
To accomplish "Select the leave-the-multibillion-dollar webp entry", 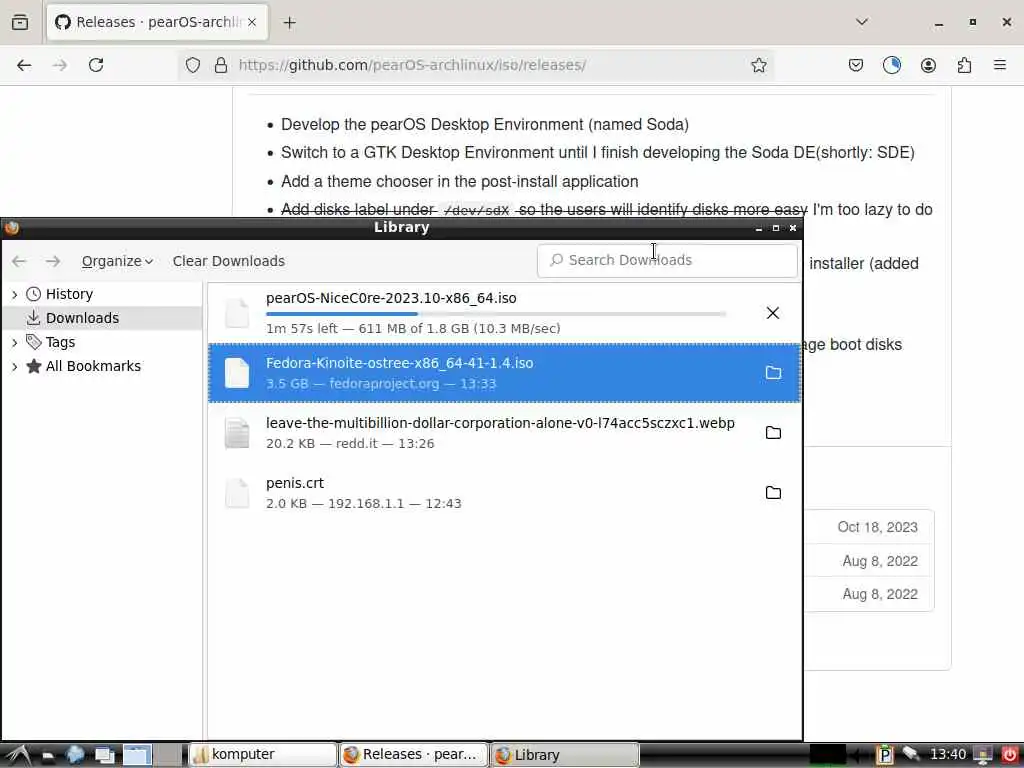I will 504,433.
